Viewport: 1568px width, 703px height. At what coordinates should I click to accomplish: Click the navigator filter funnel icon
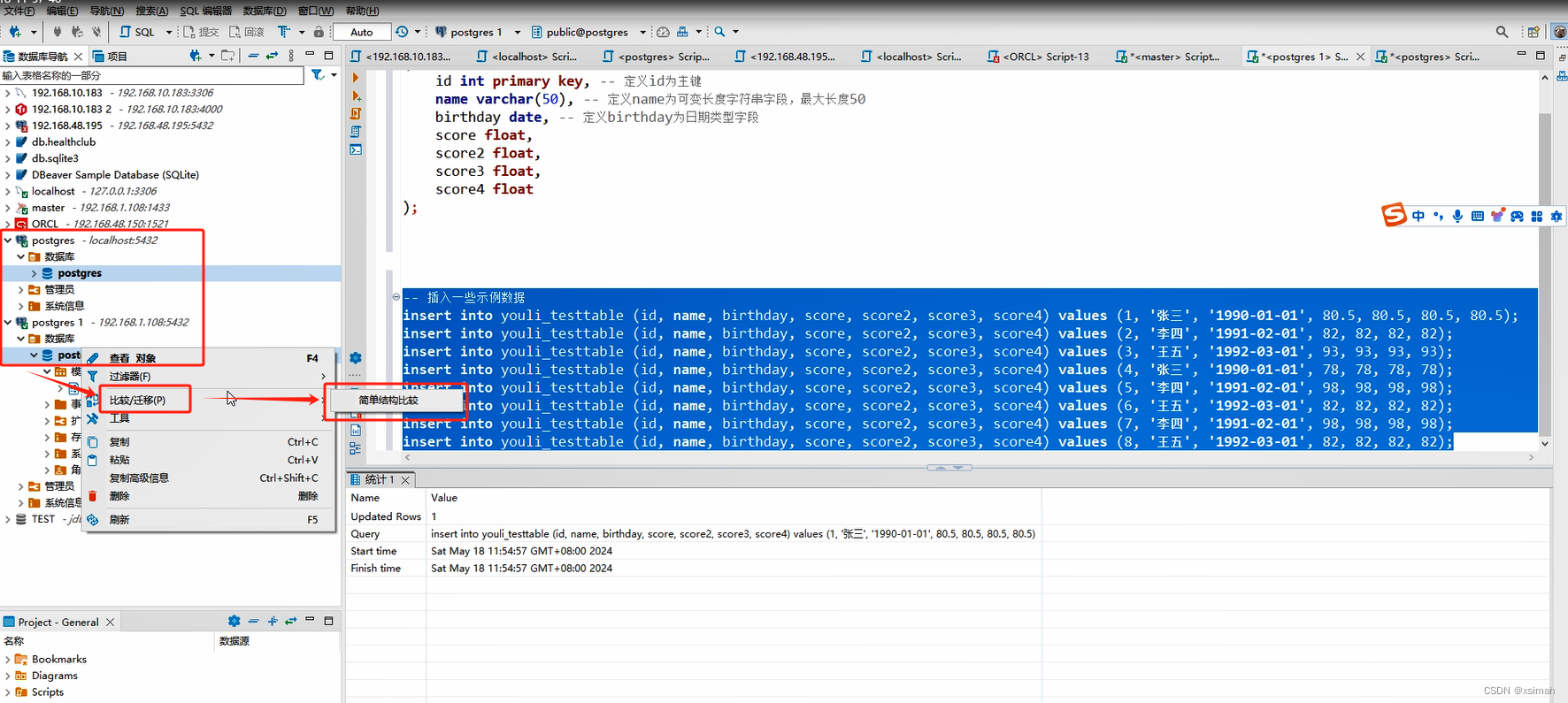click(318, 76)
